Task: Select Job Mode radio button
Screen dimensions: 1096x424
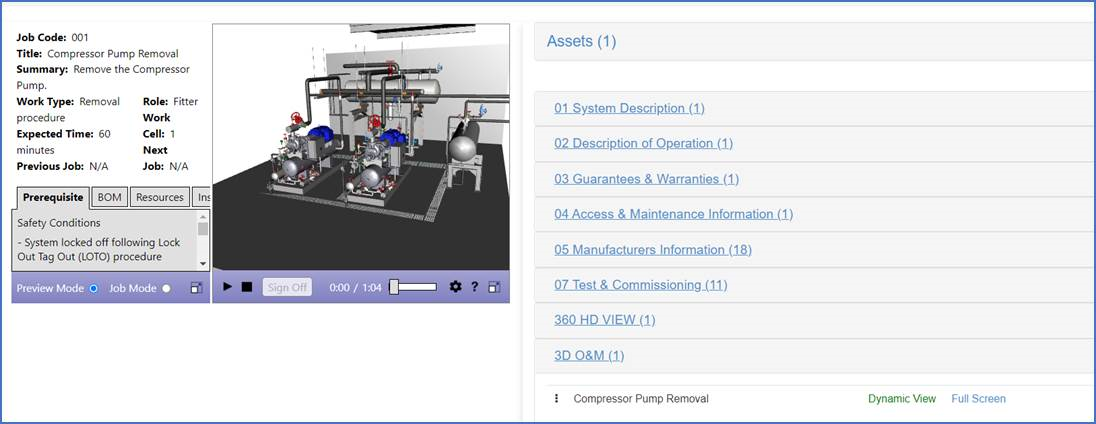Action: (166, 288)
